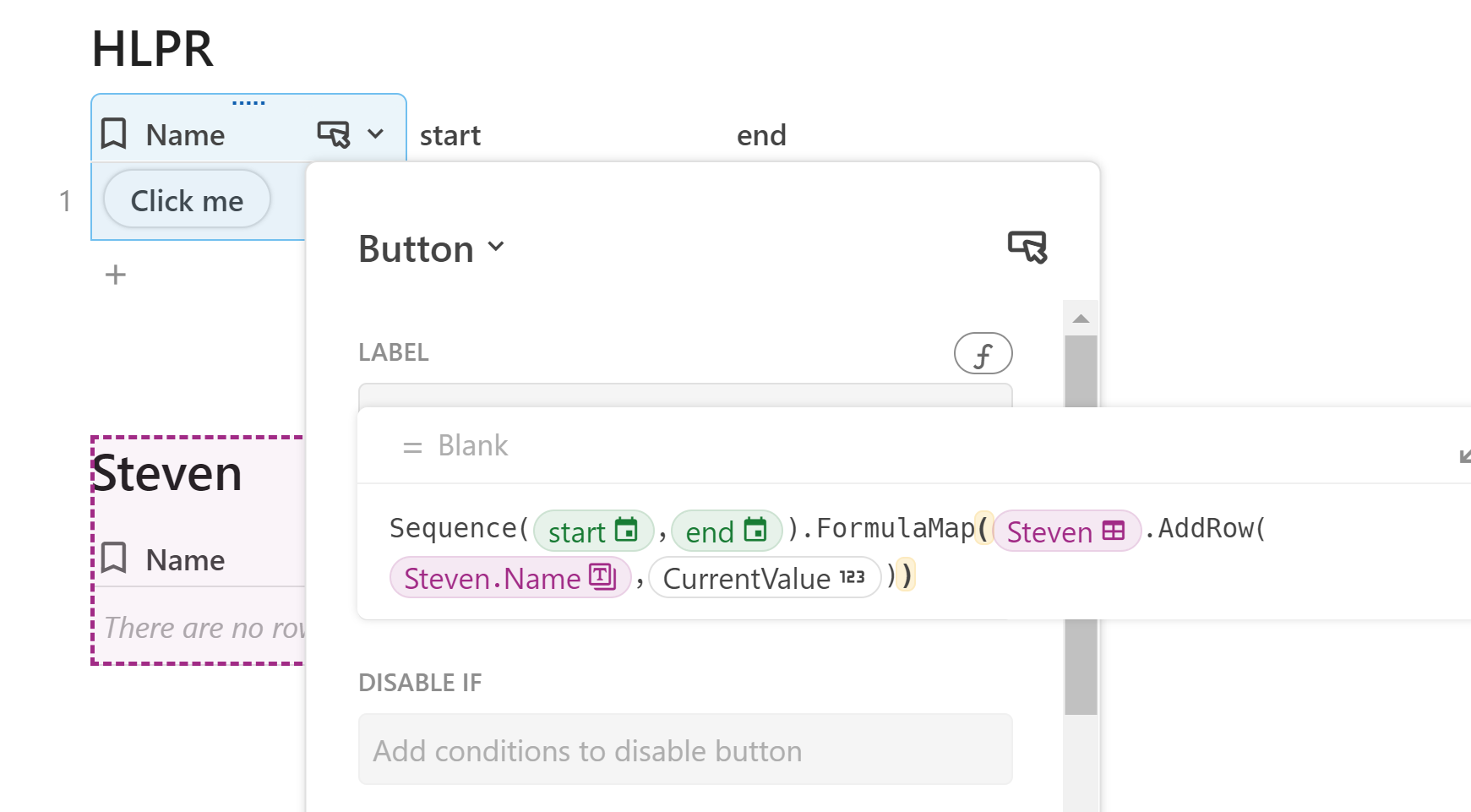Click the button column type icon in Name header
The width and height of the screenshot is (1471, 812).
333,134
